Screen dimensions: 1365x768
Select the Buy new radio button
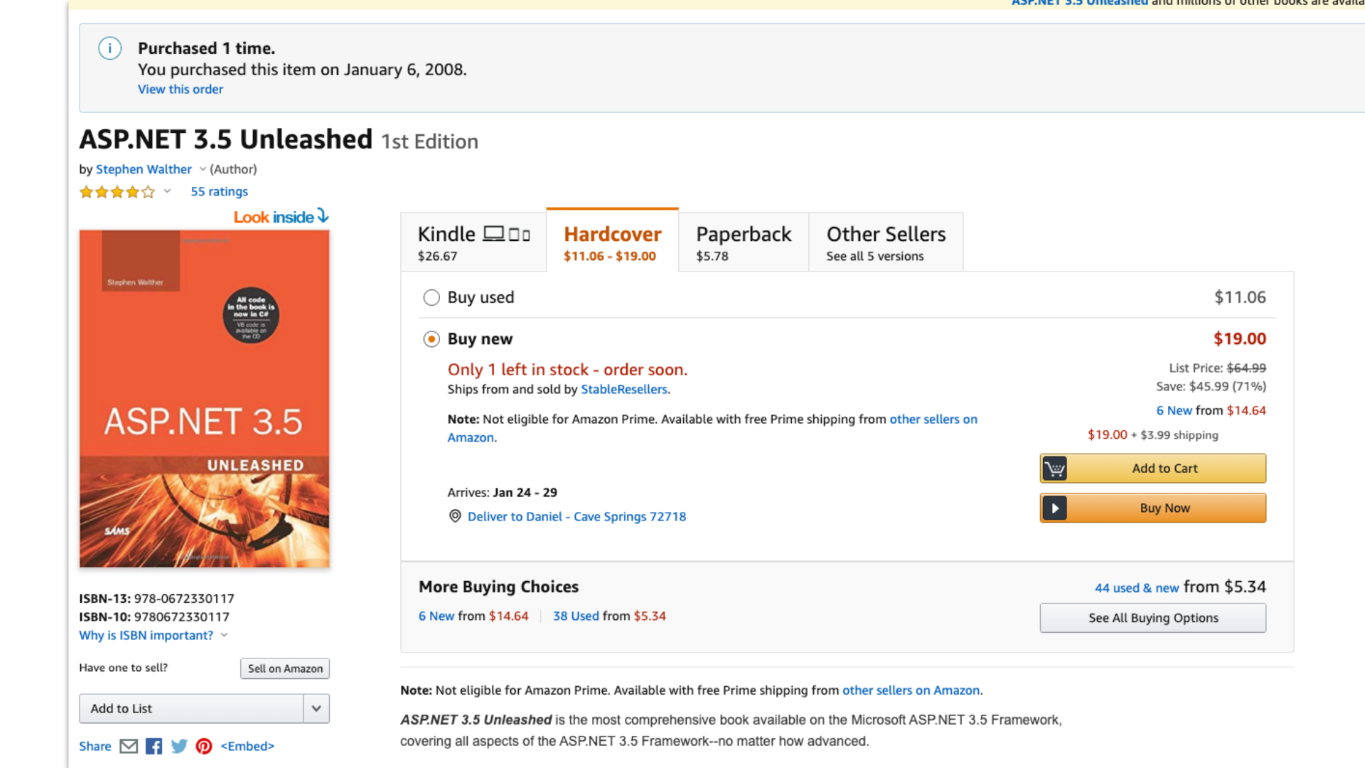click(x=431, y=339)
